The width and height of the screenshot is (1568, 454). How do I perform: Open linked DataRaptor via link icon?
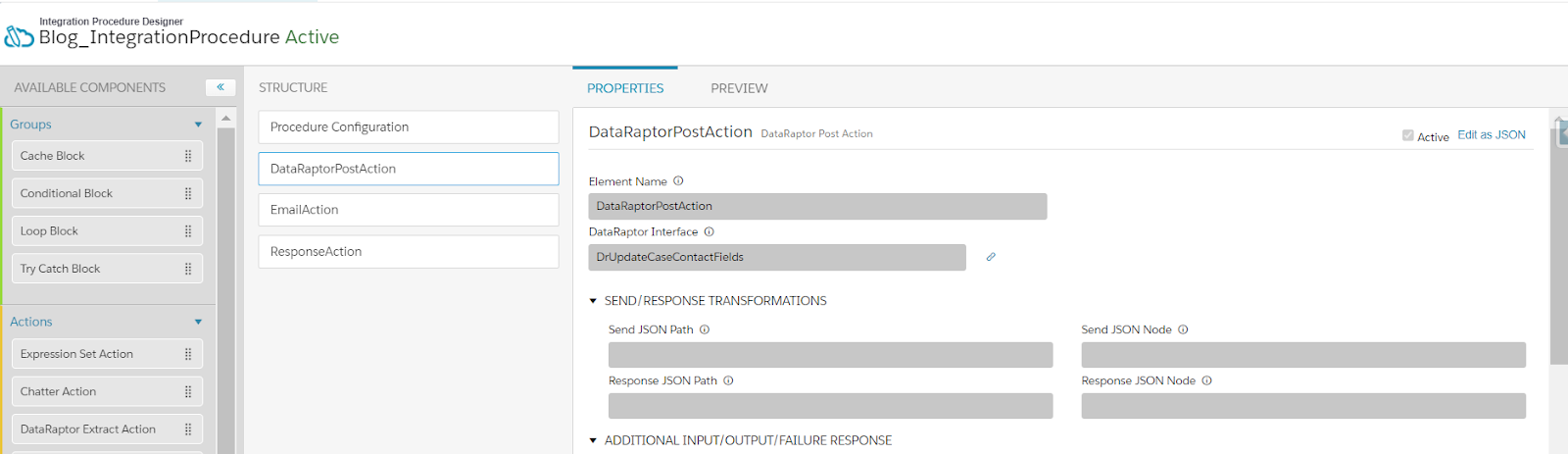[991, 257]
